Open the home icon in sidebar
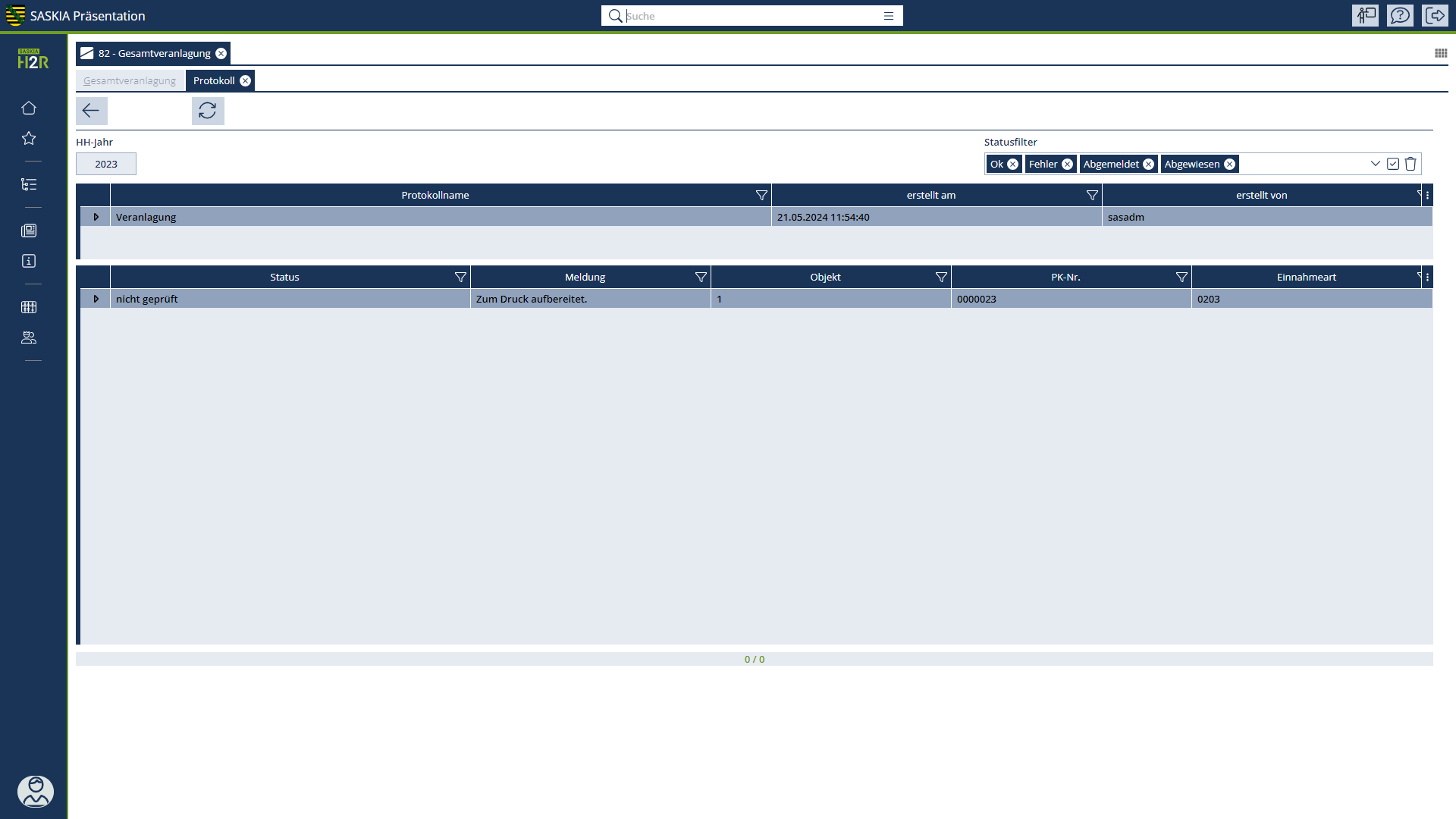1456x819 pixels. click(x=29, y=108)
